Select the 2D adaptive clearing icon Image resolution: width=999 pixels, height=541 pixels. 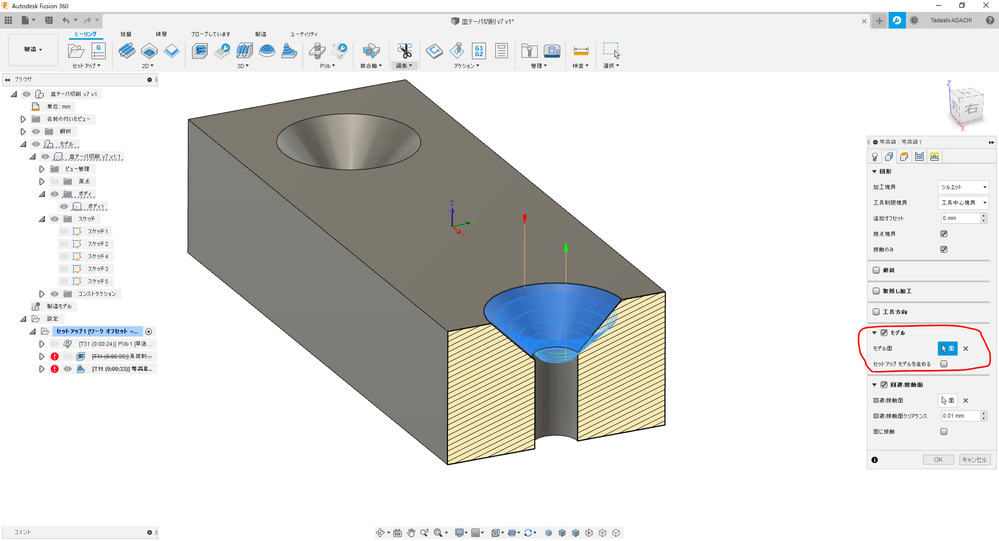127,51
